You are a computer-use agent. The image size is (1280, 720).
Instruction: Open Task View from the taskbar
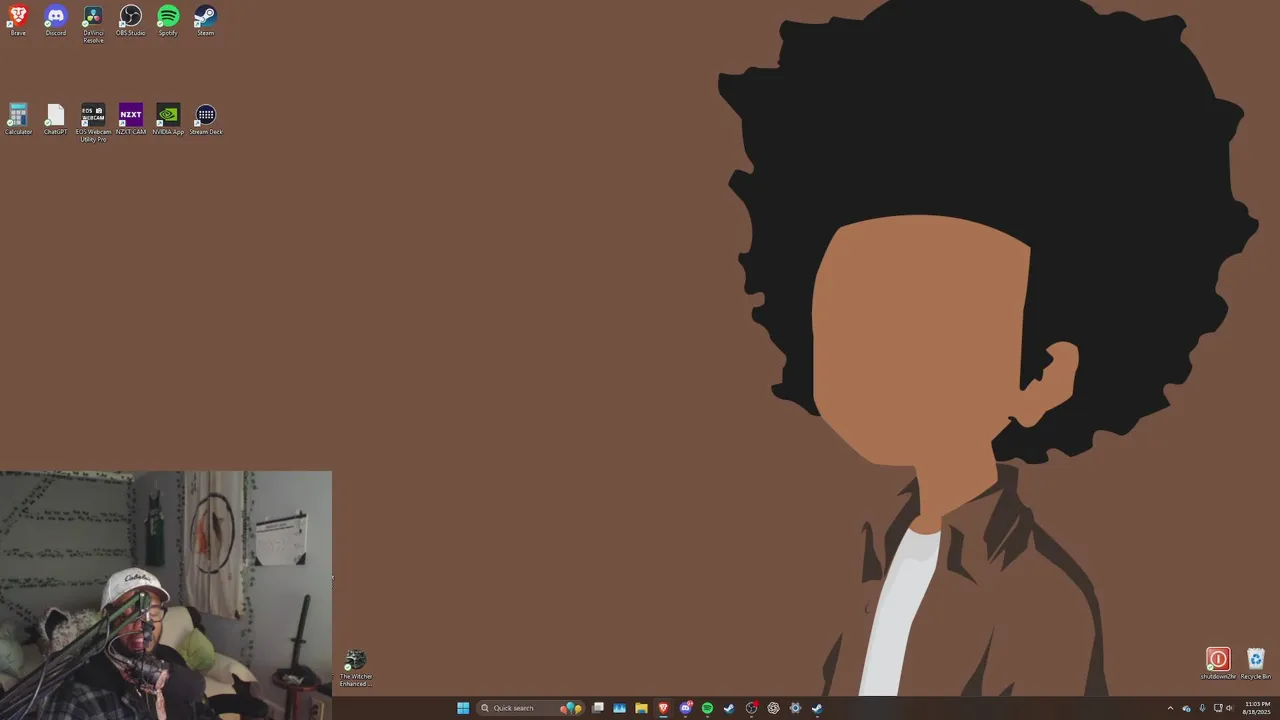click(x=598, y=708)
